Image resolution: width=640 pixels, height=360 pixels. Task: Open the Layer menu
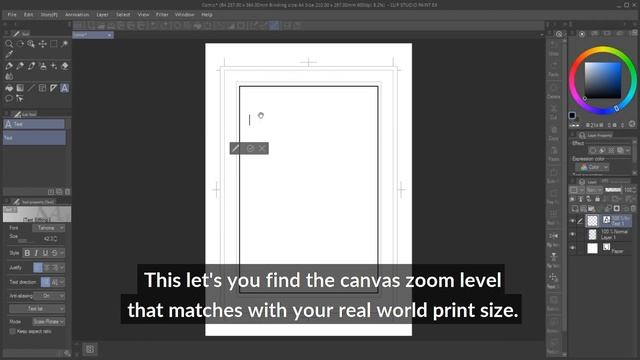click(x=102, y=14)
